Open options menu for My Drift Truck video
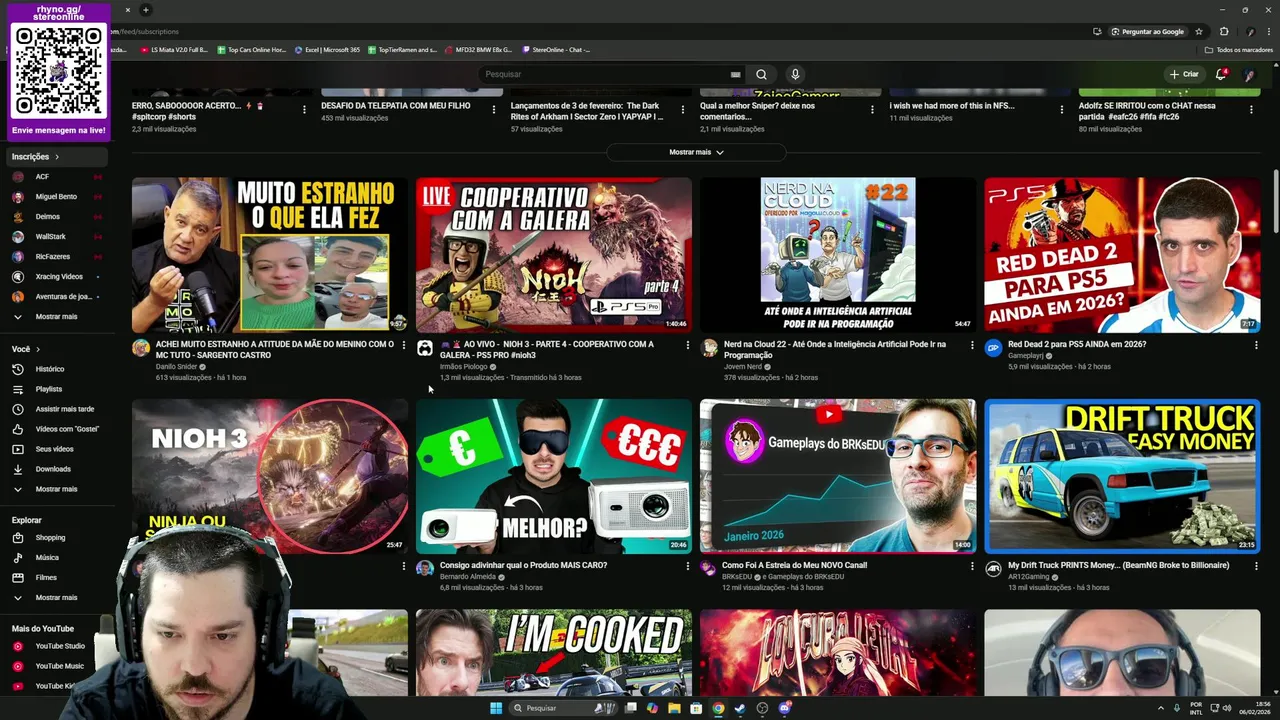Viewport: 1280px width, 720px height. click(1256, 566)
